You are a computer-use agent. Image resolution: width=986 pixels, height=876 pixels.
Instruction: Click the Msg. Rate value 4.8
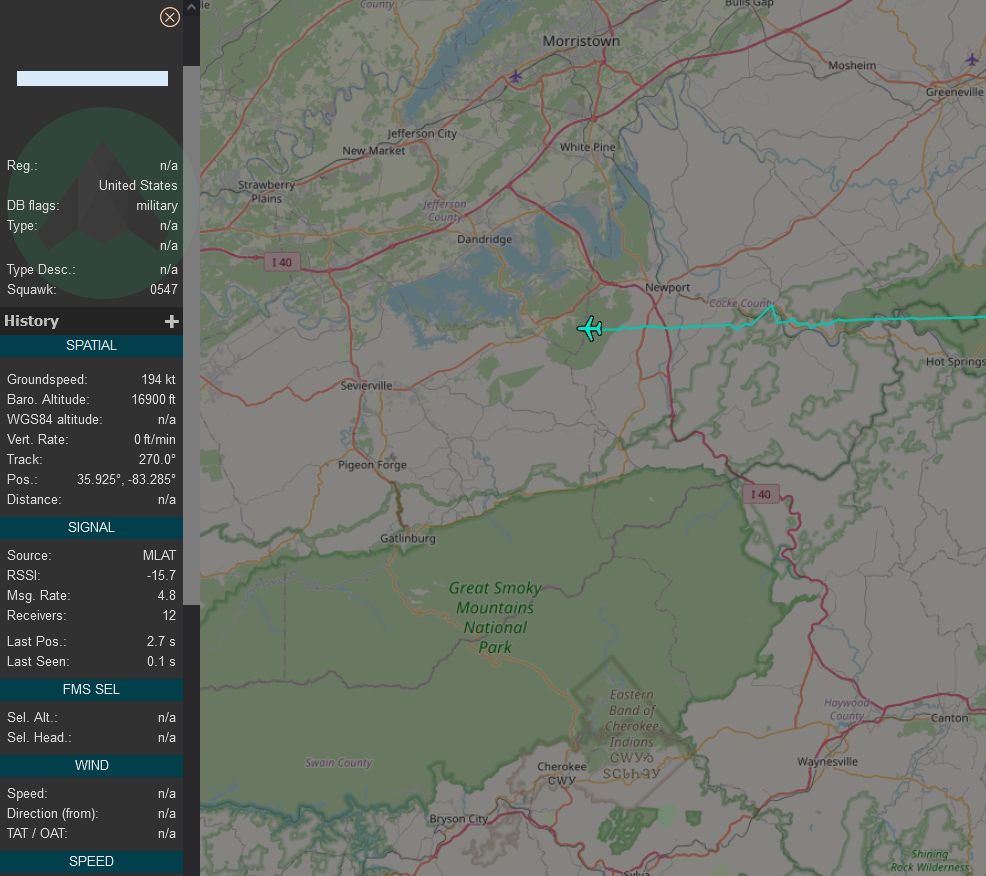point(167,596)
